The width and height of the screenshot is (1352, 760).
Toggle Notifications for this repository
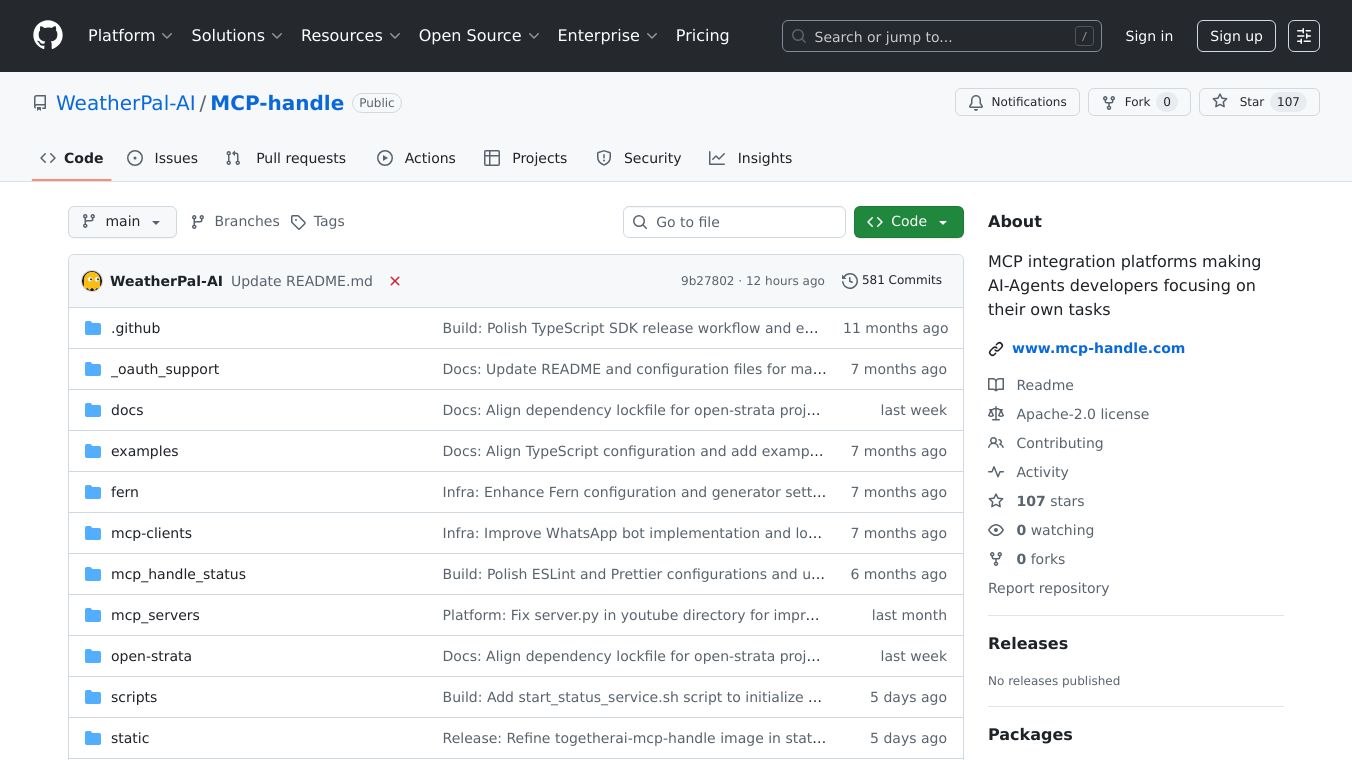point(1017,102)
